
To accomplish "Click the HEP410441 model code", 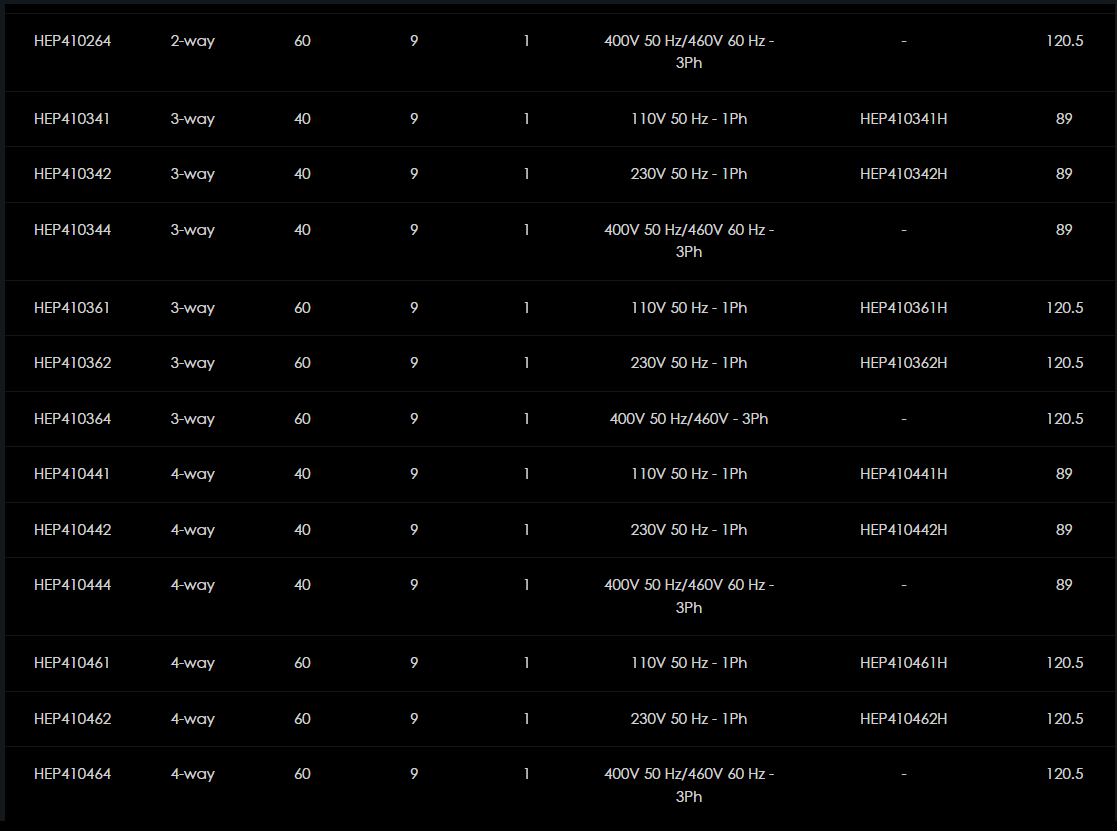I will click(72, 474).
